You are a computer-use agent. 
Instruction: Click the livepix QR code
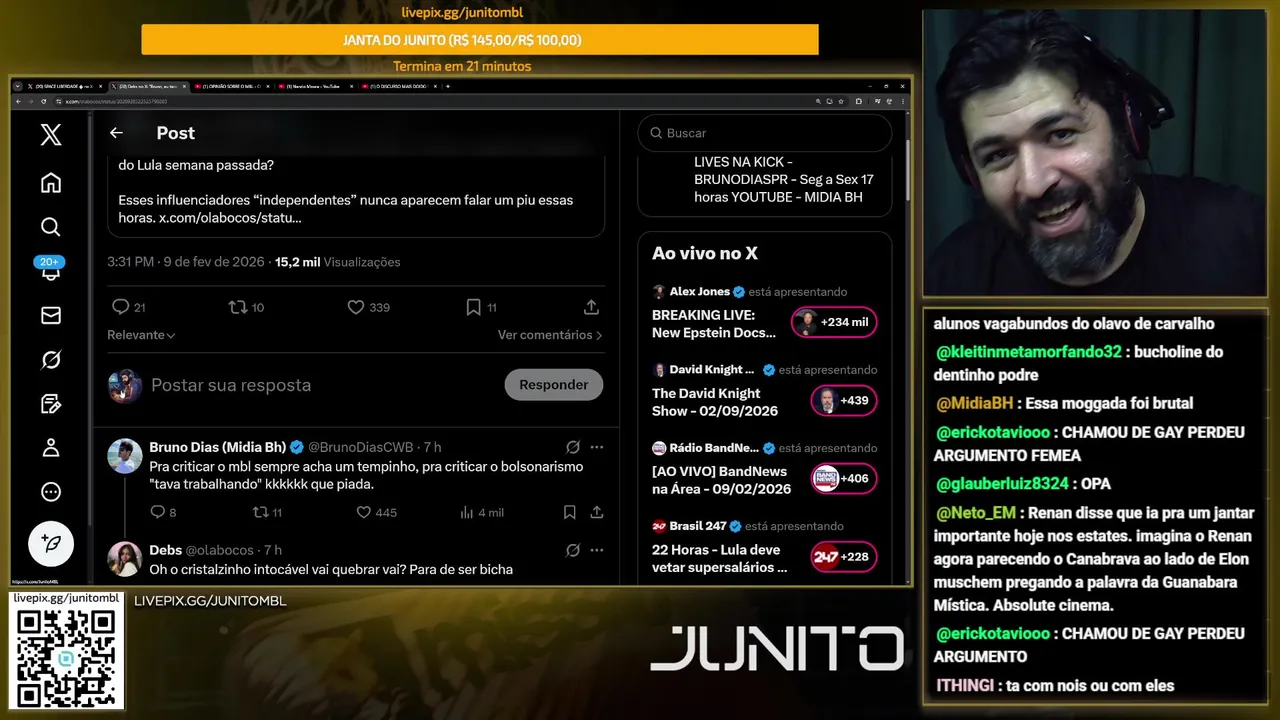pos(66,657)
